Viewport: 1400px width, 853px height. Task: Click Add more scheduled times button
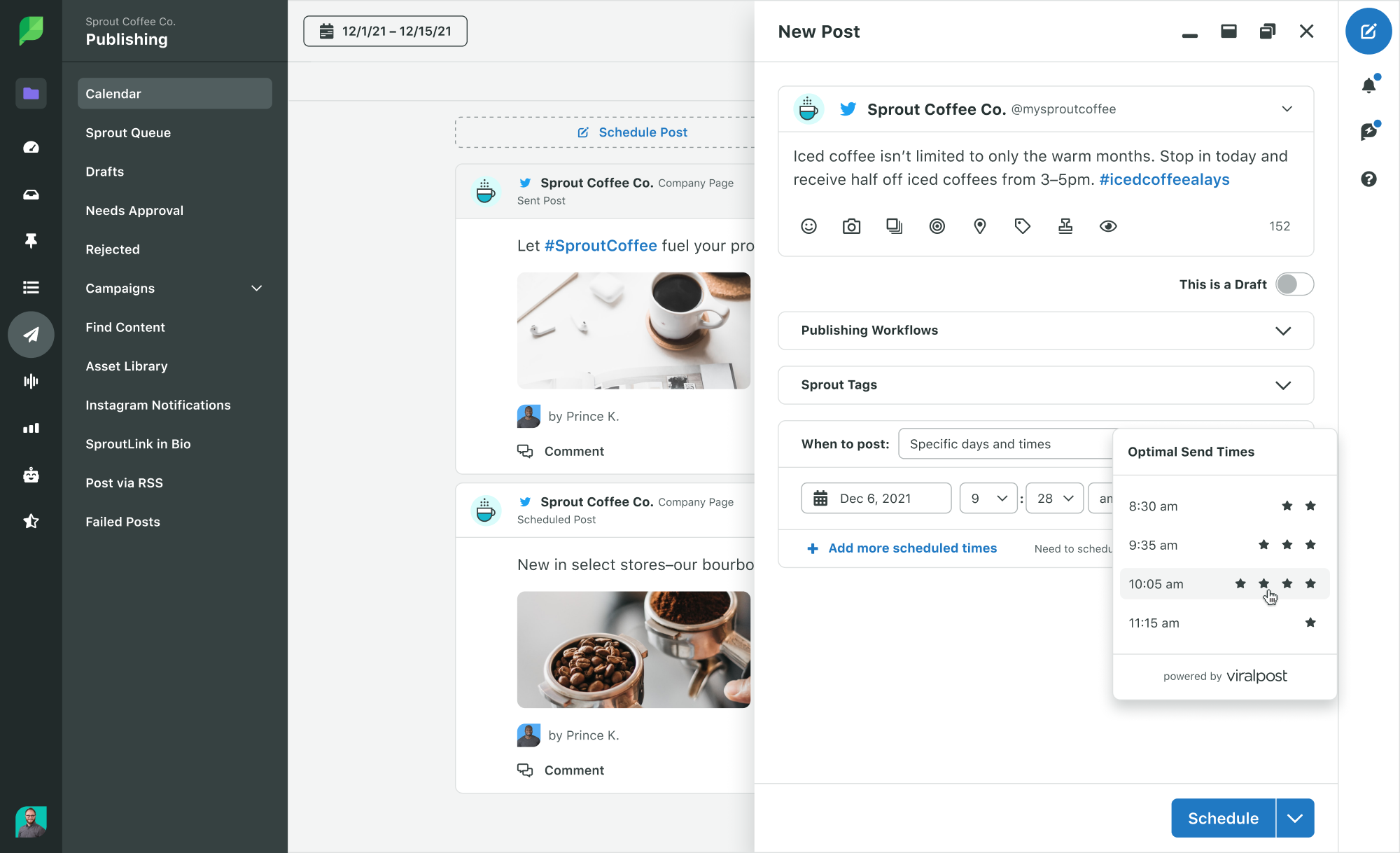(x=902, y=548)
